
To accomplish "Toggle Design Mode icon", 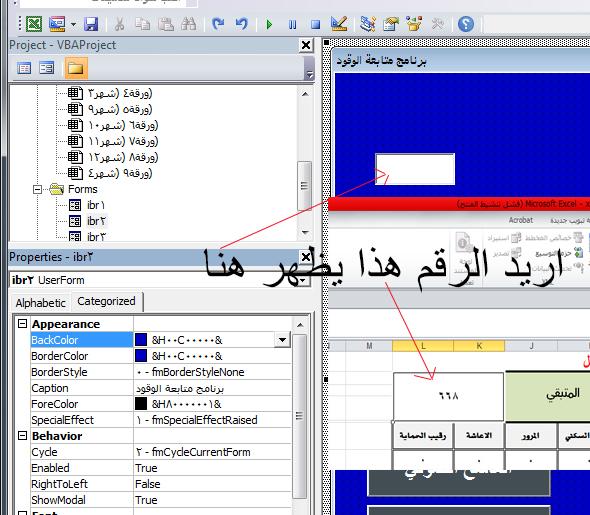I will click(x=339, y=24).
